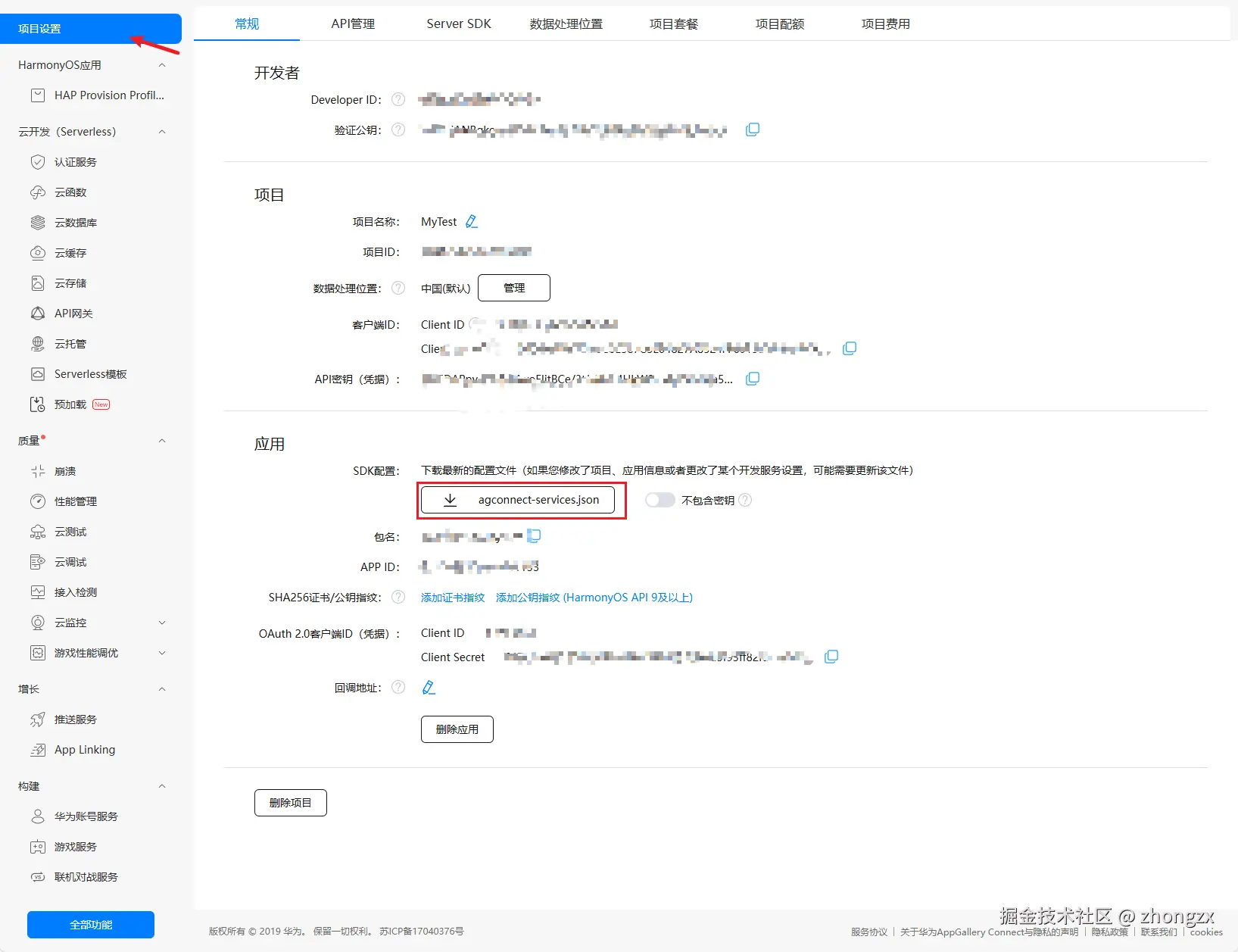Switch to the API管理 tab
This screenshot has height=952, width=1238.
(x=353, y=23)
